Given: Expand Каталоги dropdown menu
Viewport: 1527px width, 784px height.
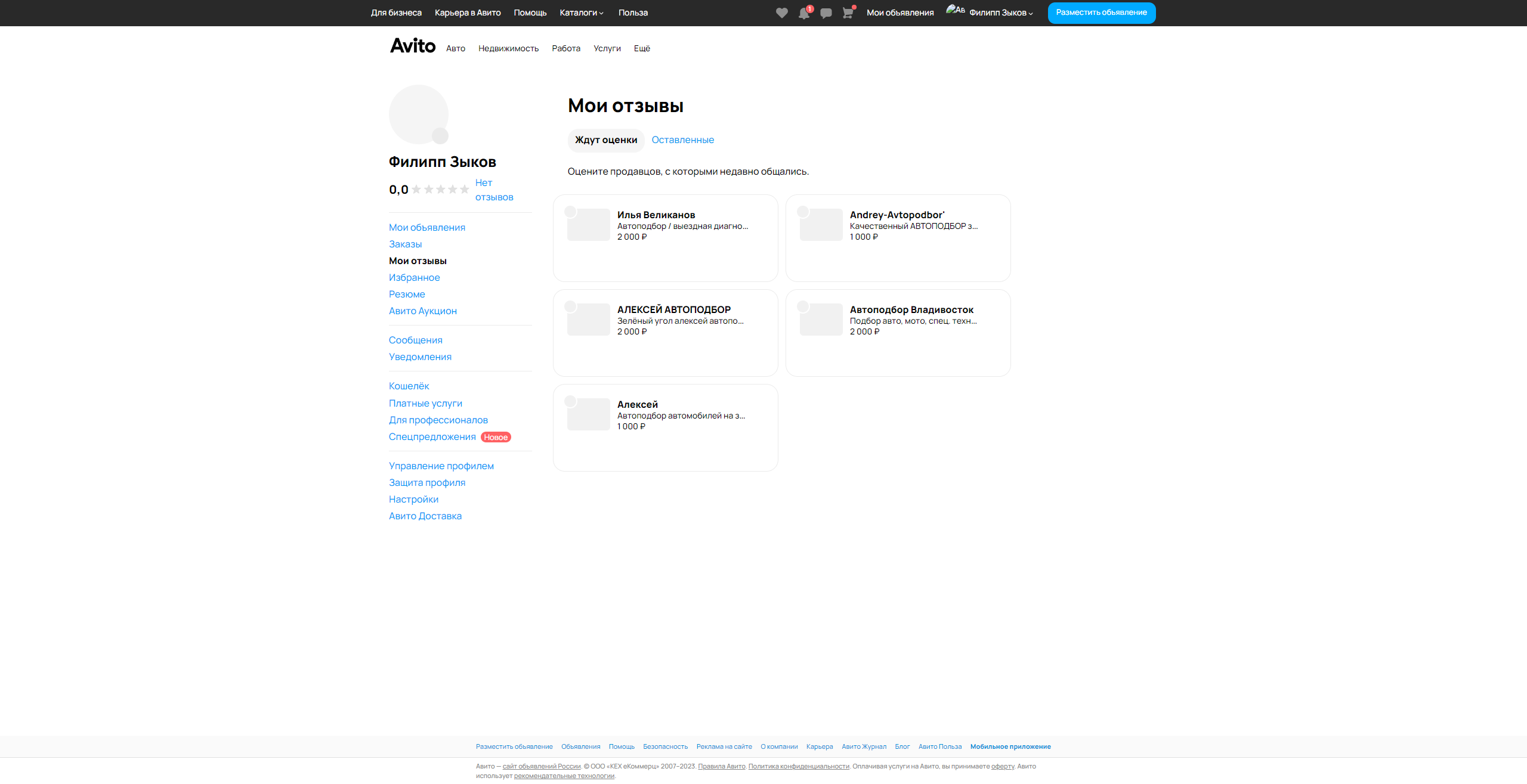Looking at the screenshot, I should pyautogui.click(x=582, y=13).
